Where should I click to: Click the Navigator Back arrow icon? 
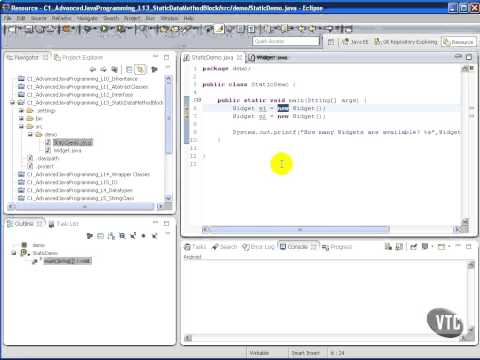click(x=93, y=69)
